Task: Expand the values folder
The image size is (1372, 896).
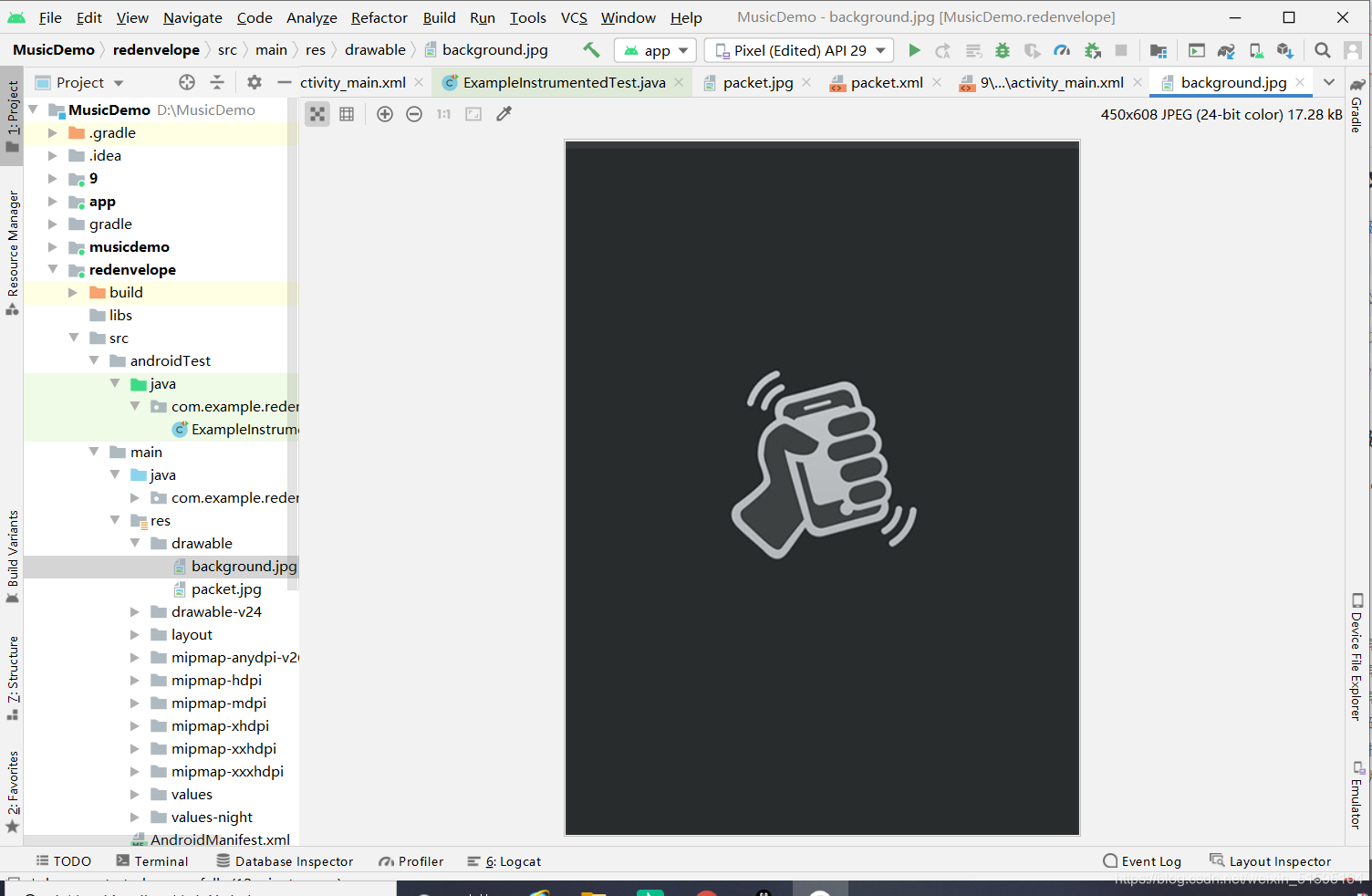Action: 135,794
